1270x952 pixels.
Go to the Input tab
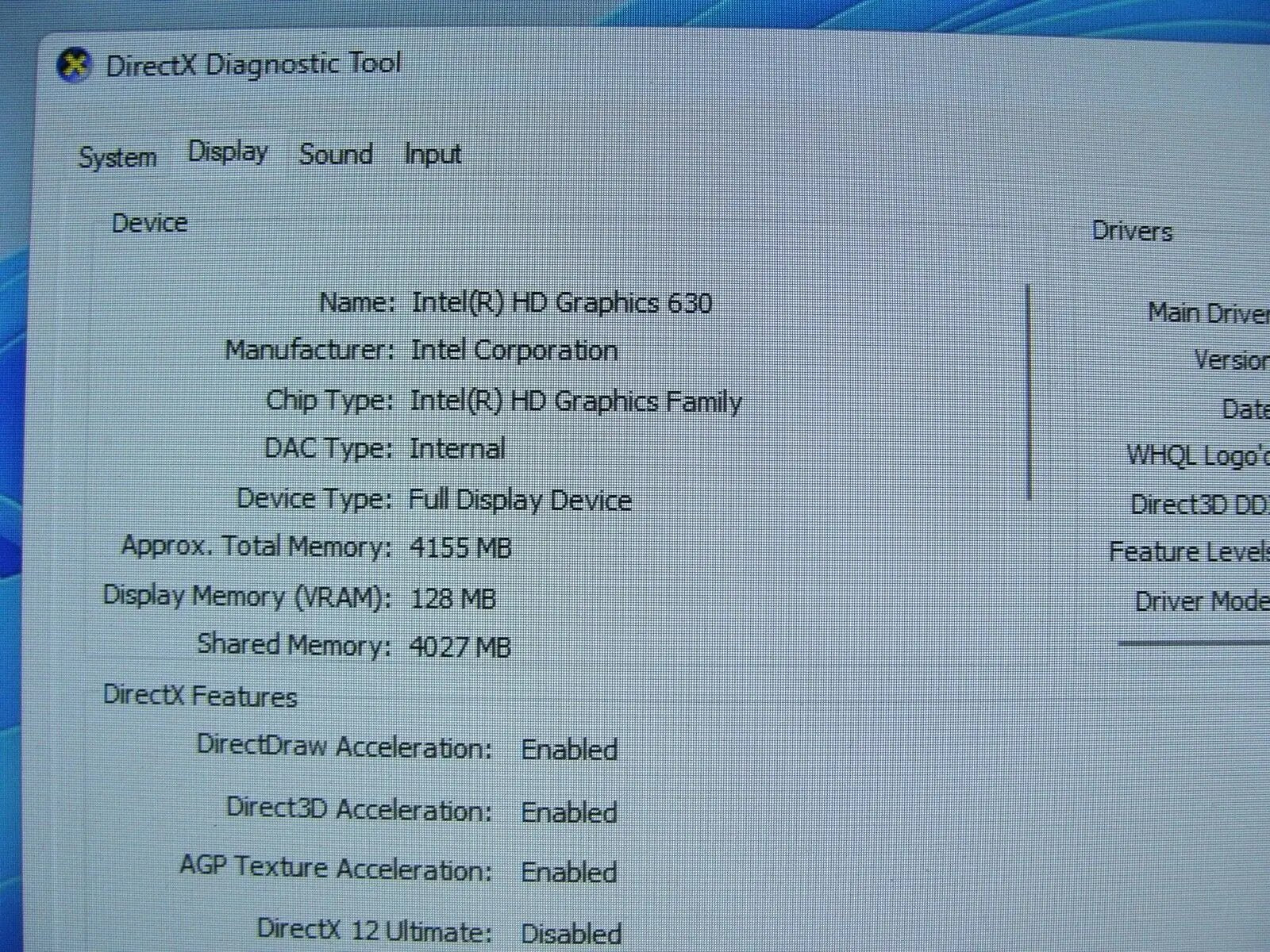[x=433, y=154]
